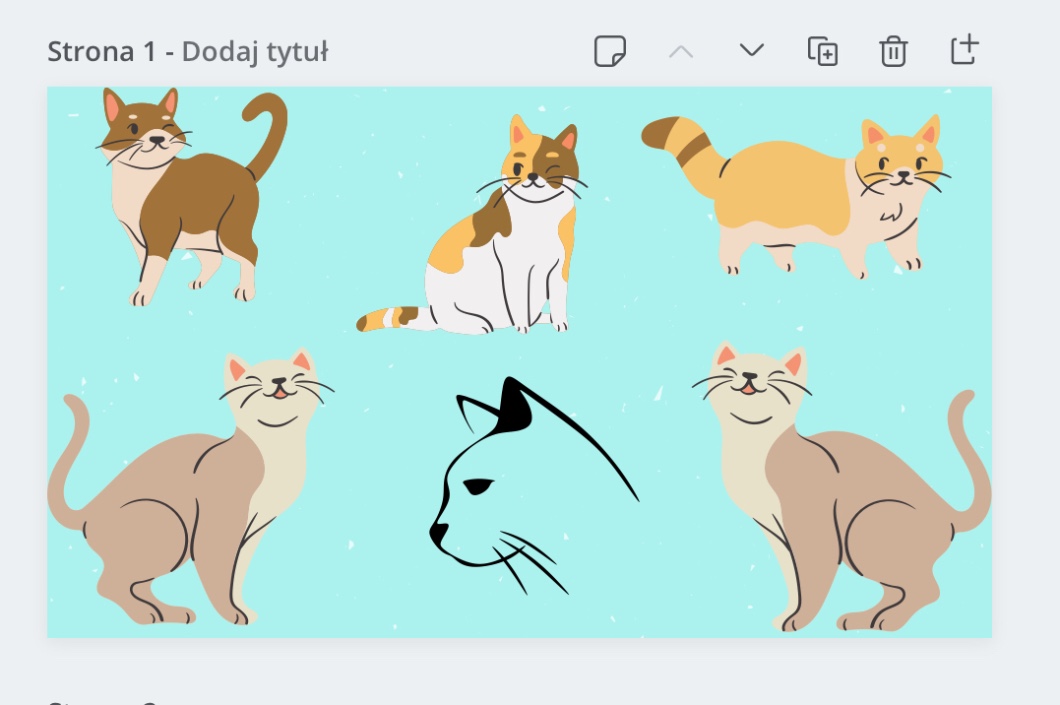Click the 'Dodaj tytuł' title field

[255, 52]
